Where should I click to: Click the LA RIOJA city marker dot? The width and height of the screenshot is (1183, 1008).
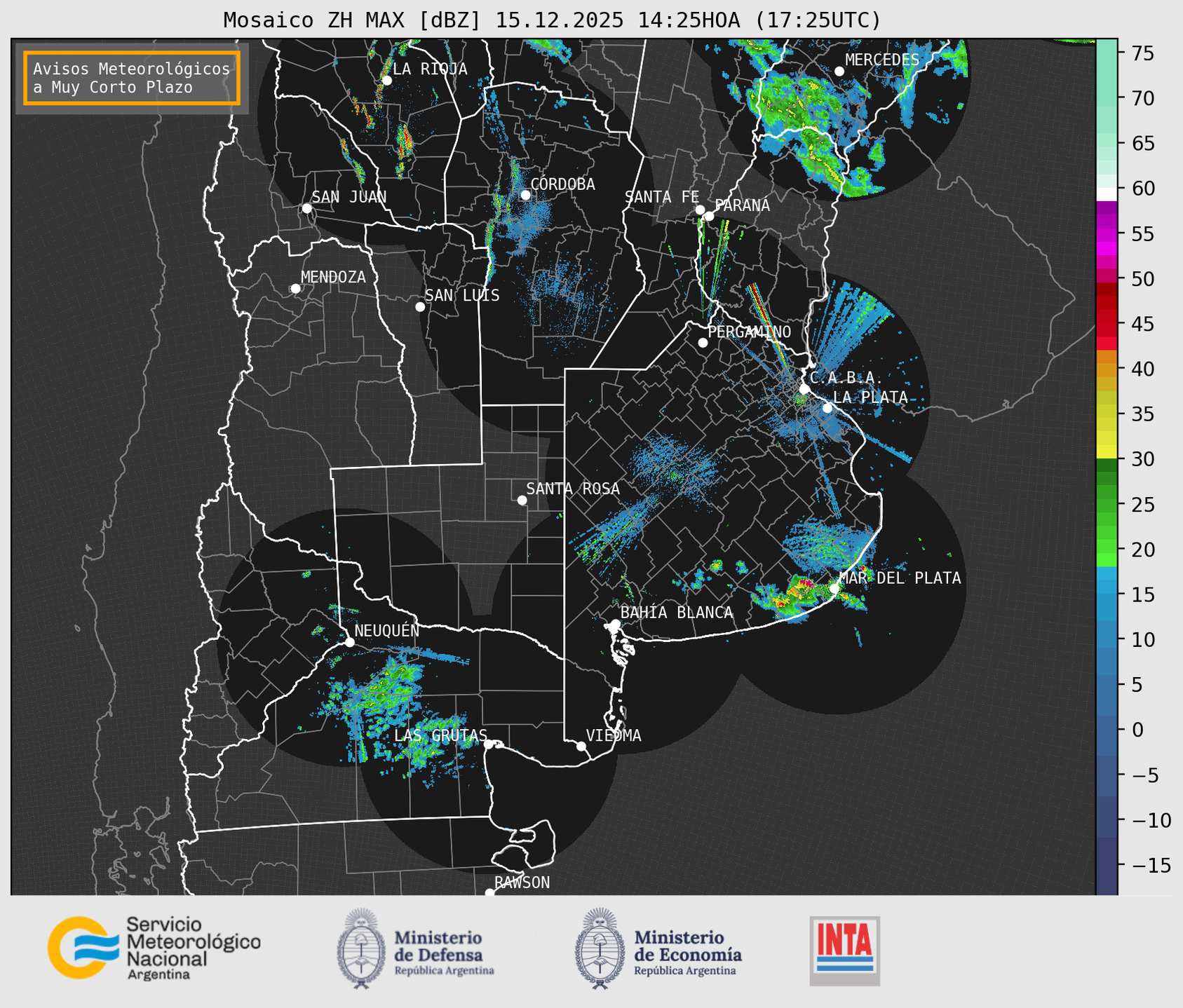point(386,81)
